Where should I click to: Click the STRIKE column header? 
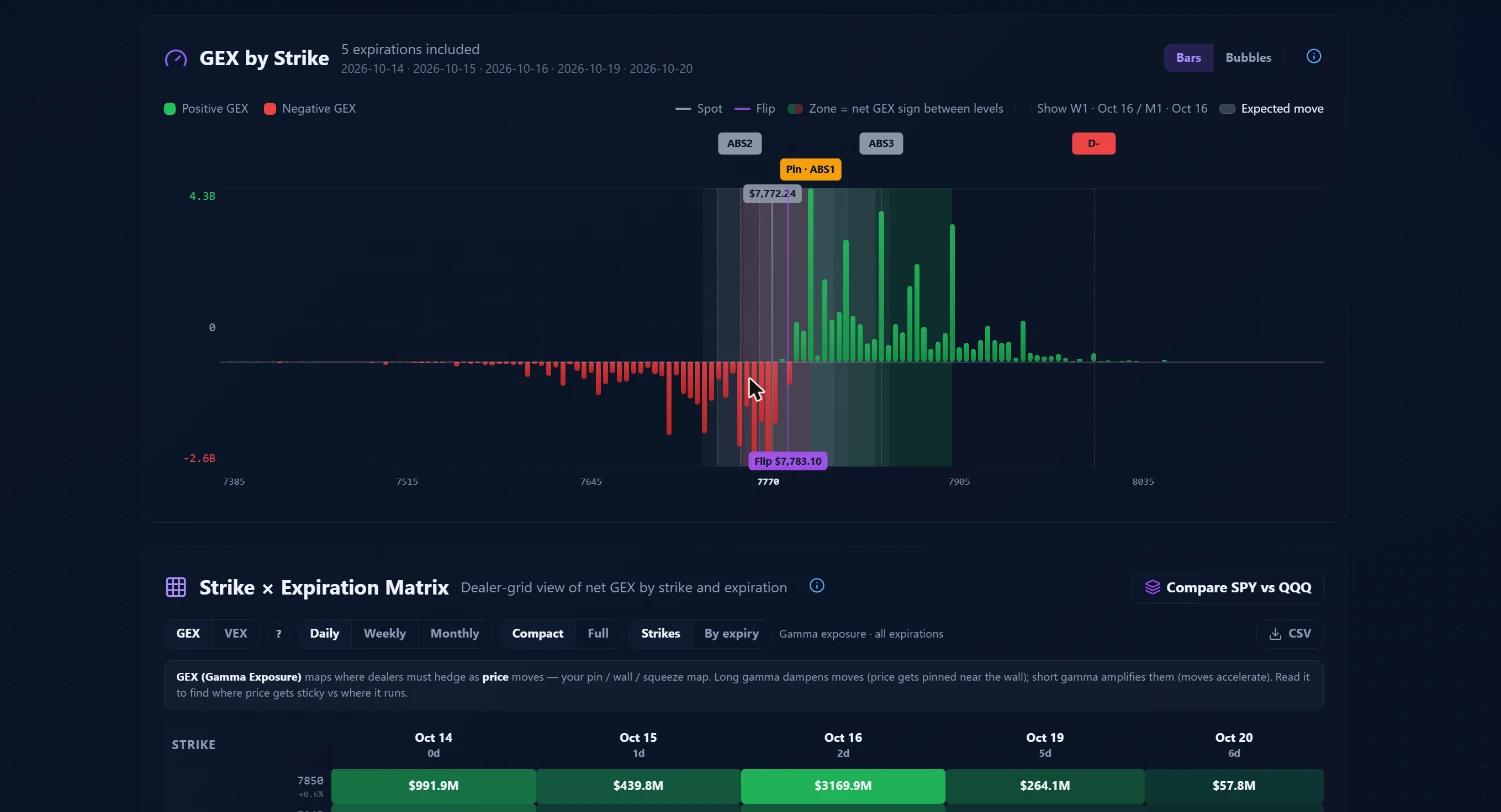coord(194,745)
